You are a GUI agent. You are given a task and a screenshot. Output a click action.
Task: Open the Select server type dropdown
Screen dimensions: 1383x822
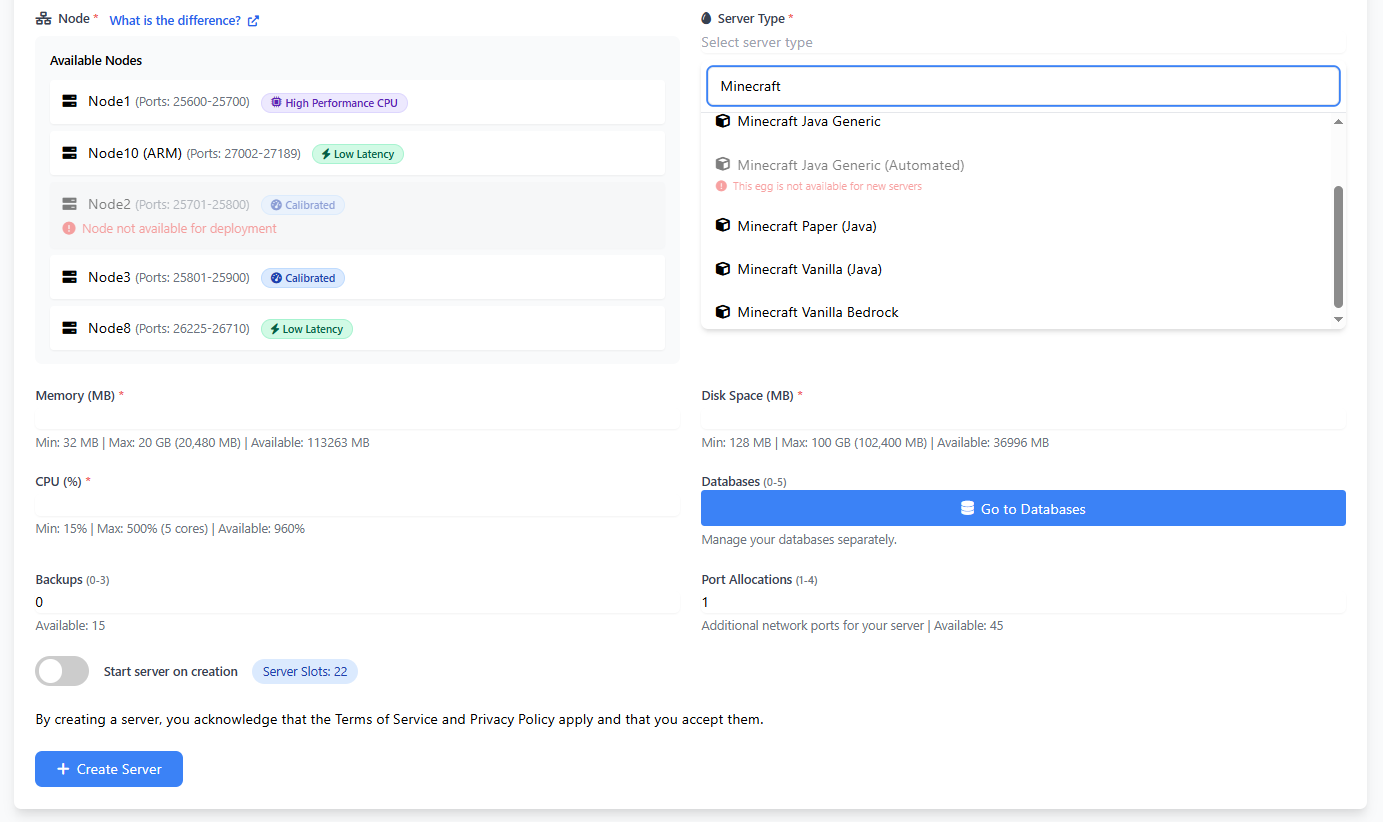tap(1023, 43)
